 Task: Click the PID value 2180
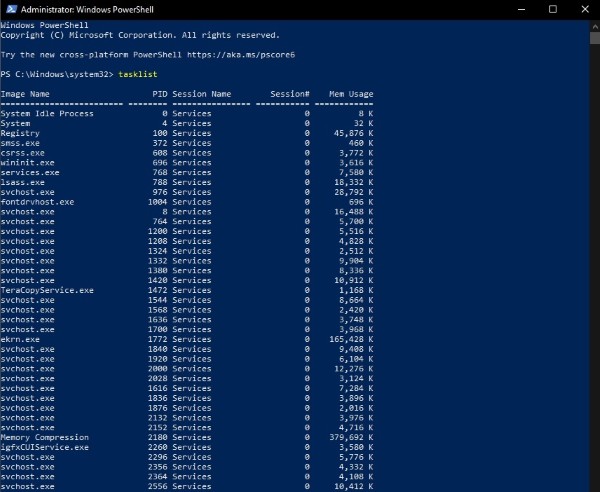157,437
